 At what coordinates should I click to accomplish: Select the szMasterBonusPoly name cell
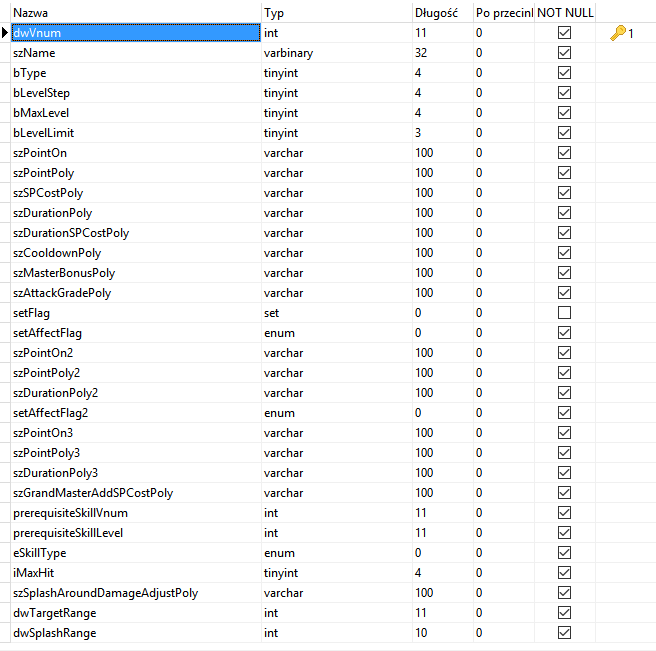pos(136,273)
